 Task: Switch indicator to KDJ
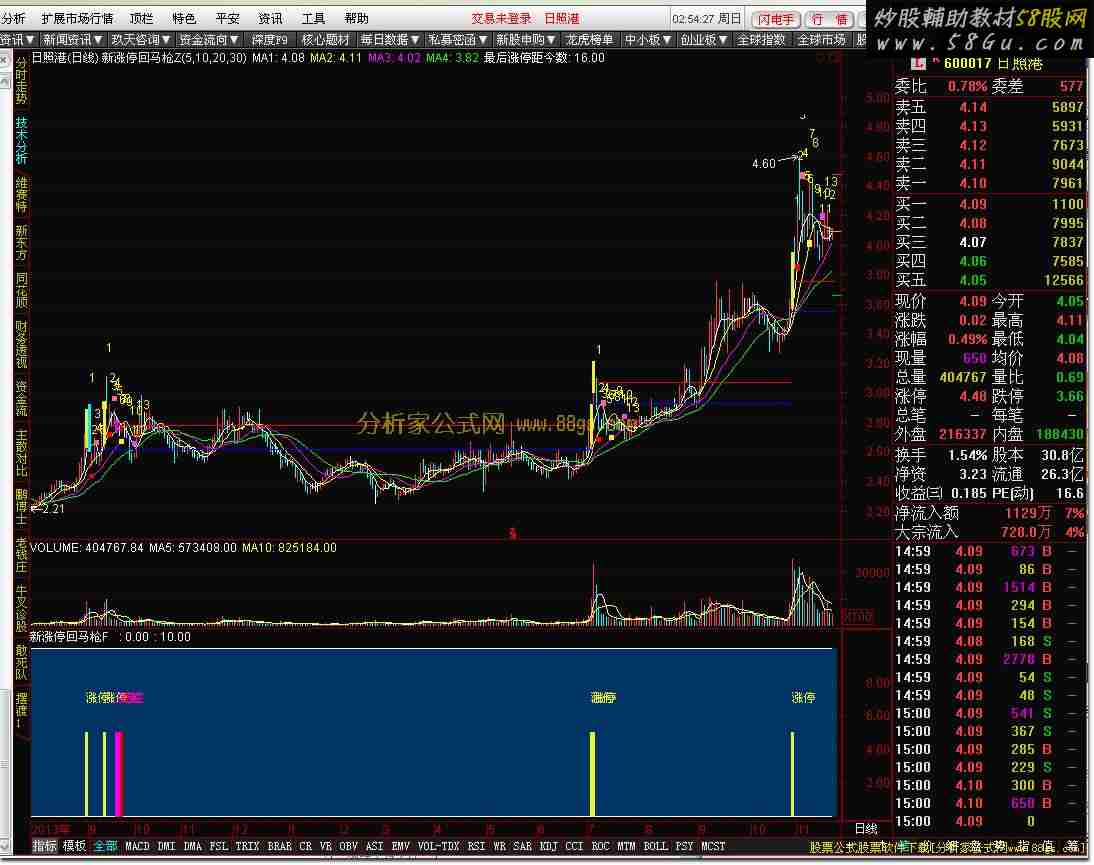coord(548,846)
